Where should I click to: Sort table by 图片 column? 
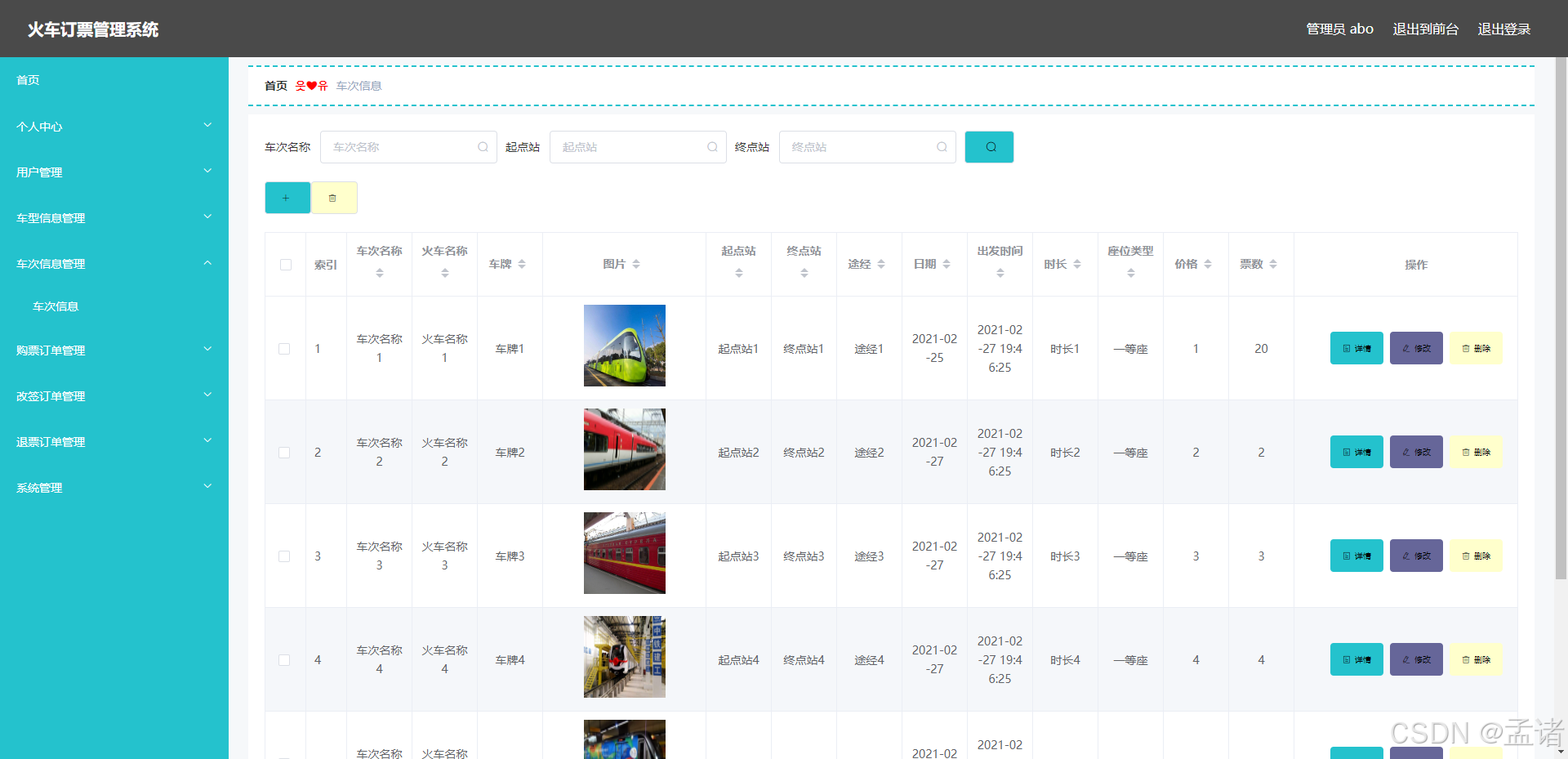[x=636, y=264]
